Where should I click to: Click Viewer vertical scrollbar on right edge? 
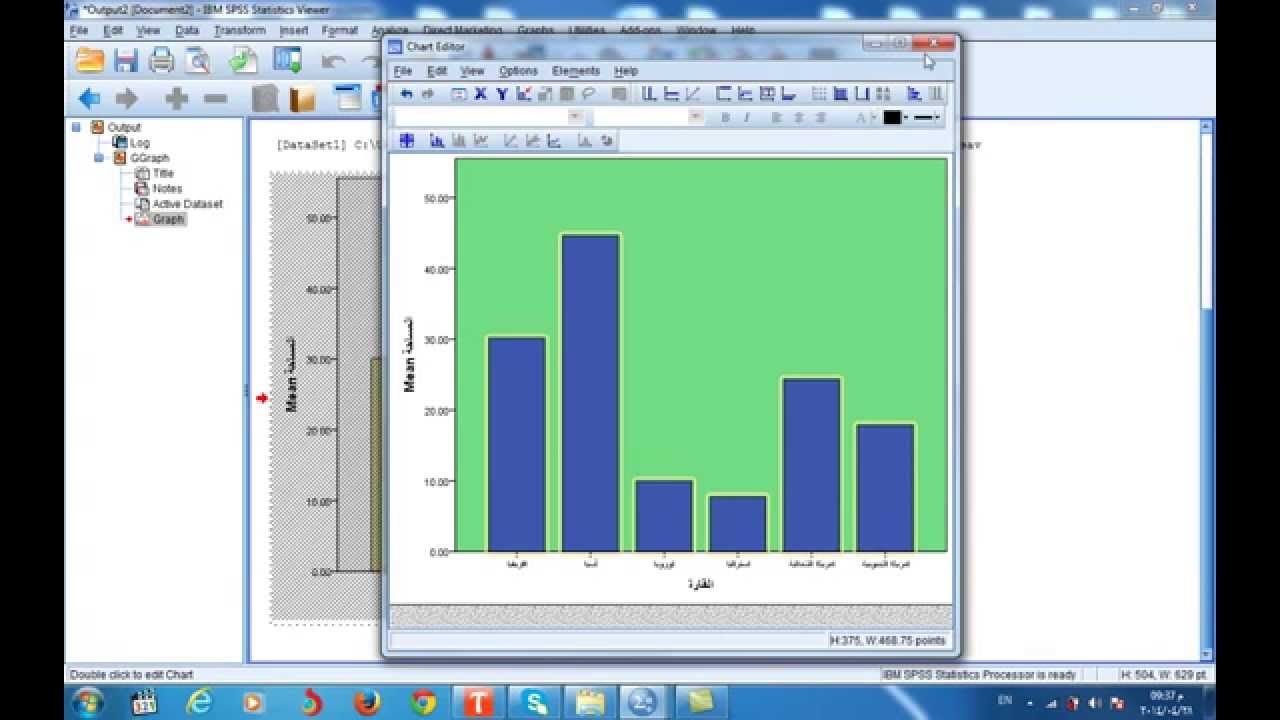(x=1207, y=390)
